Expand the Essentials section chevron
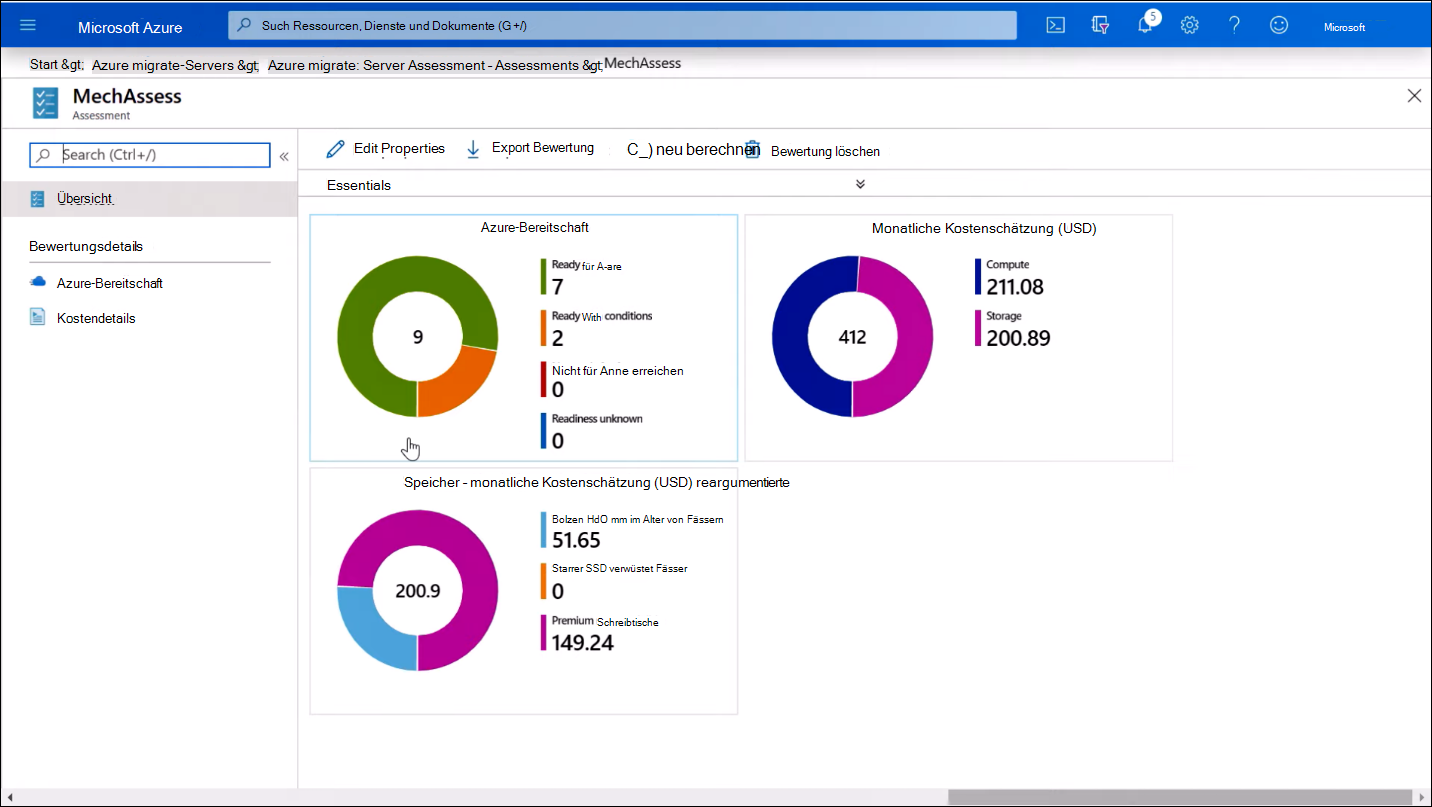This screenshot has width=1432, height=807. tap(860, 185)
